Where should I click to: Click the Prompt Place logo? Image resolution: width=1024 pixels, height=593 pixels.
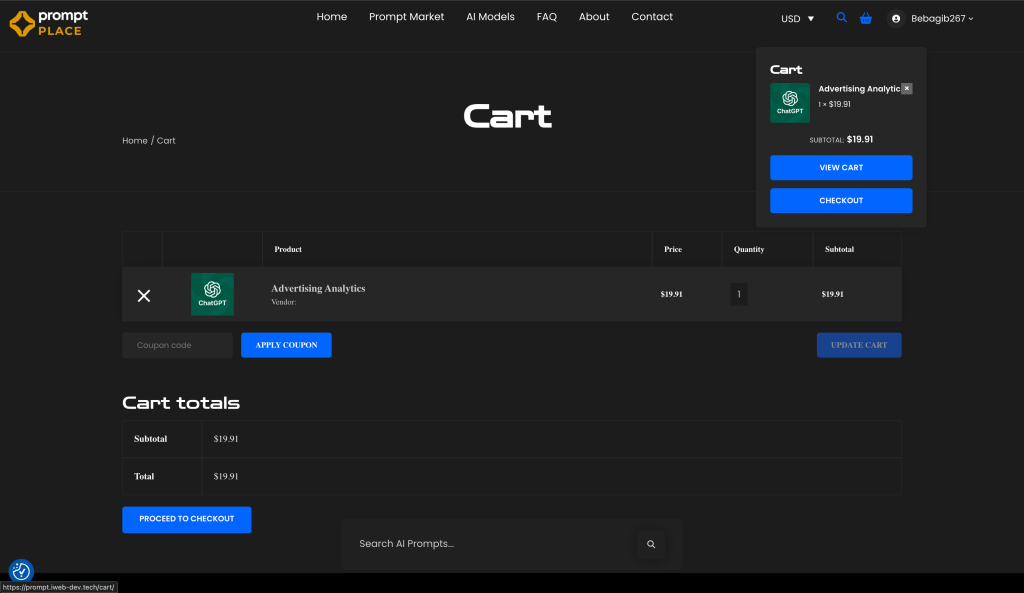[49, 23]
